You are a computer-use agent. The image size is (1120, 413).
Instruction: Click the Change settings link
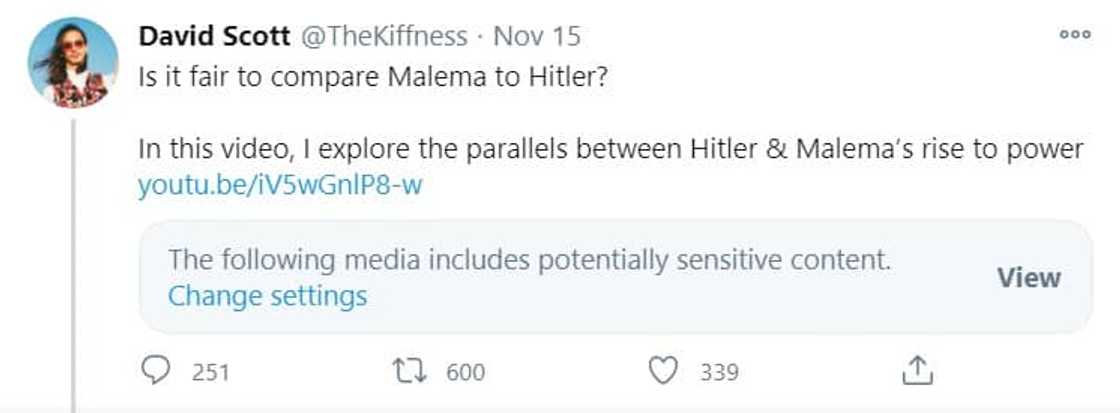click(267, 296)
